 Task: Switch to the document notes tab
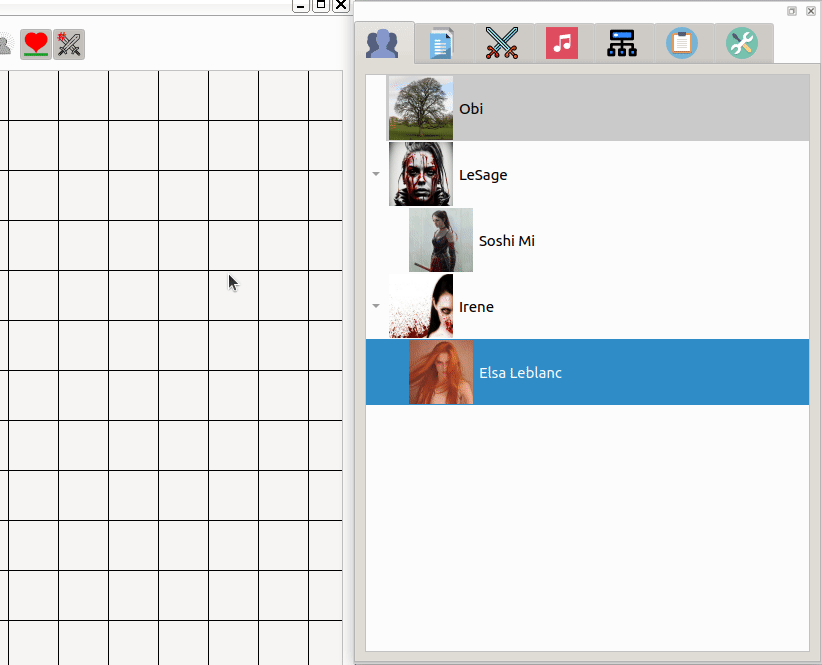(x=440, y=44)
